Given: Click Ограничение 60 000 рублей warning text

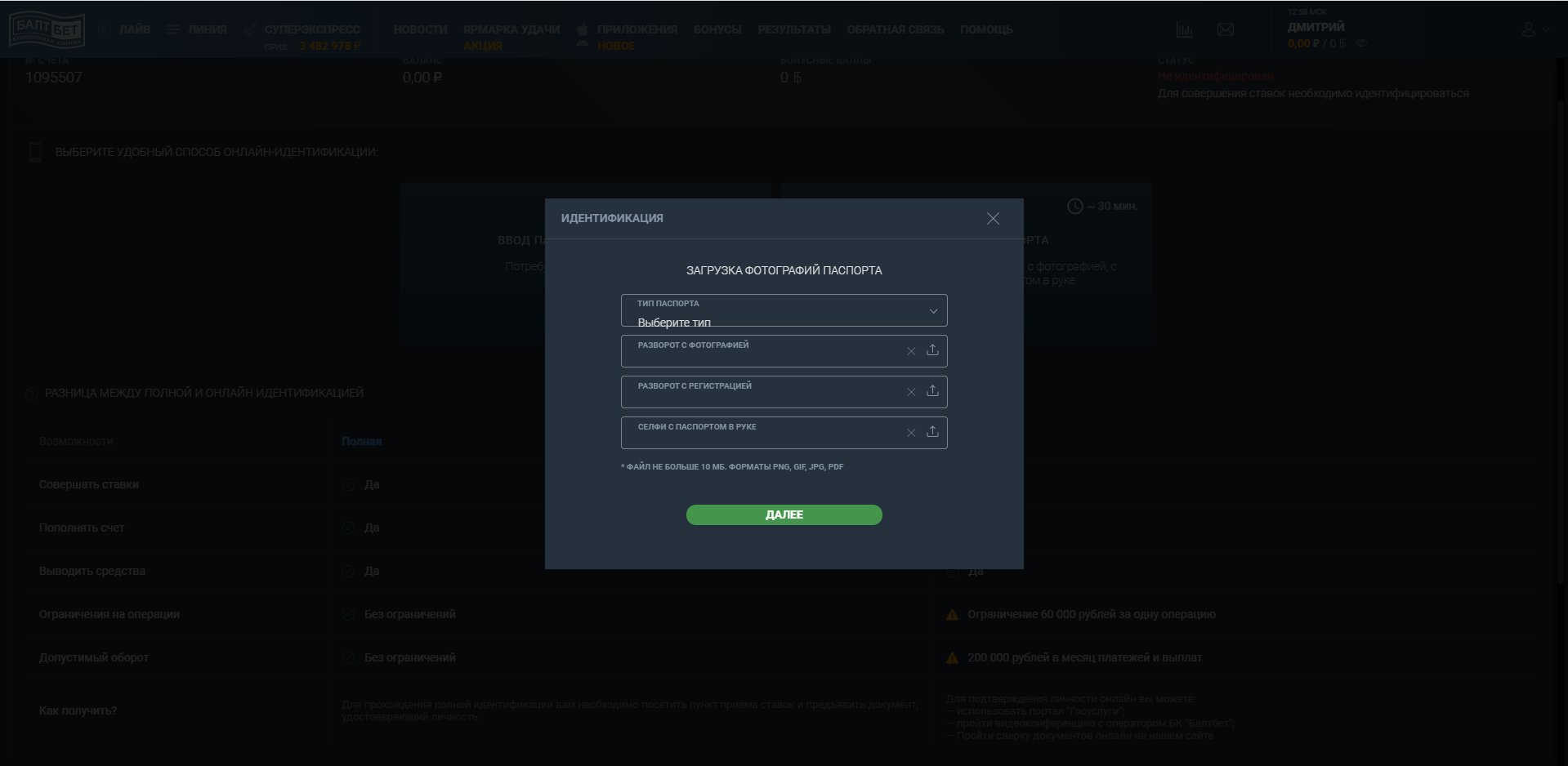Looking at the screenshot, I should click(x=1092, y=614).
